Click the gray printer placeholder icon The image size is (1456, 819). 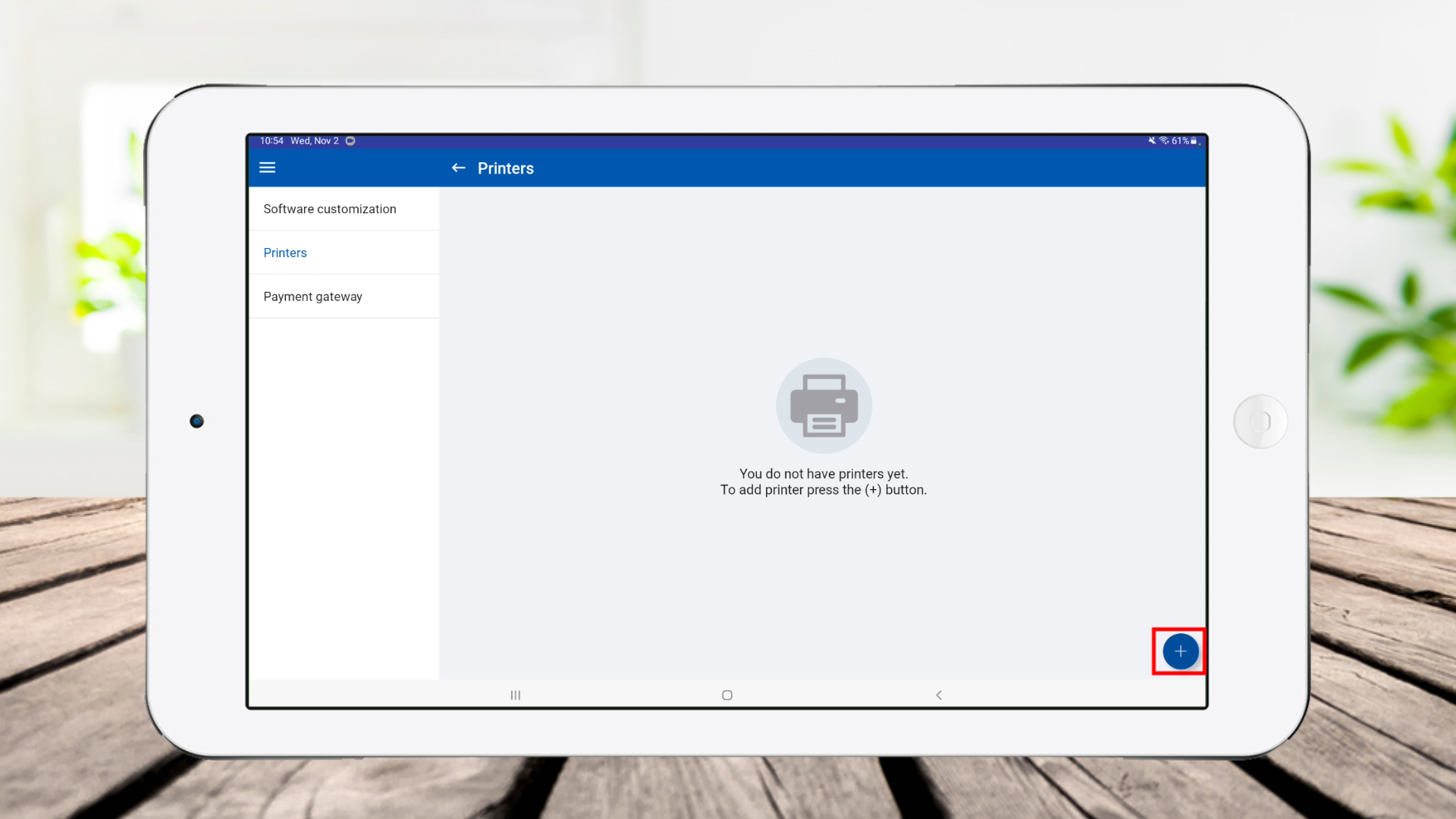824,405
